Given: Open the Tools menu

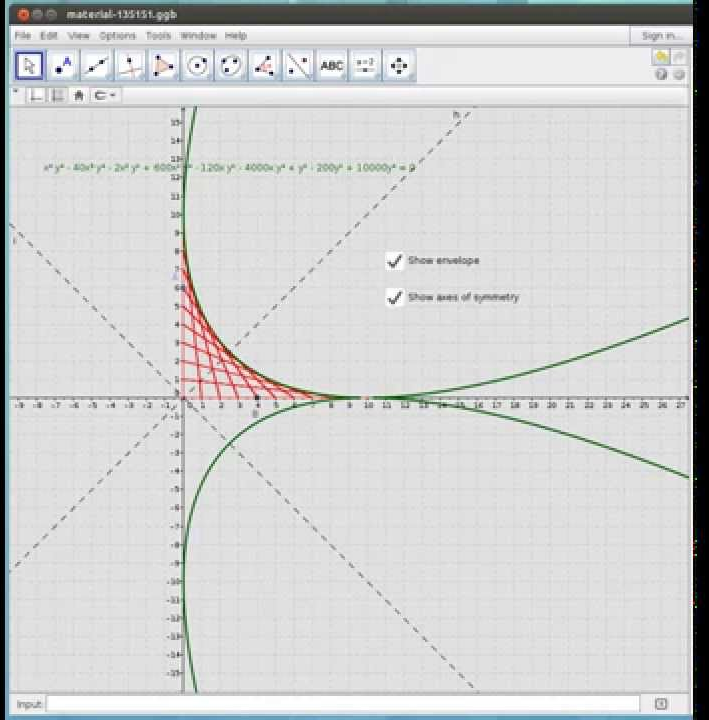Looking at the screenshot, I should pyautogui.click(x=158, y=35).
